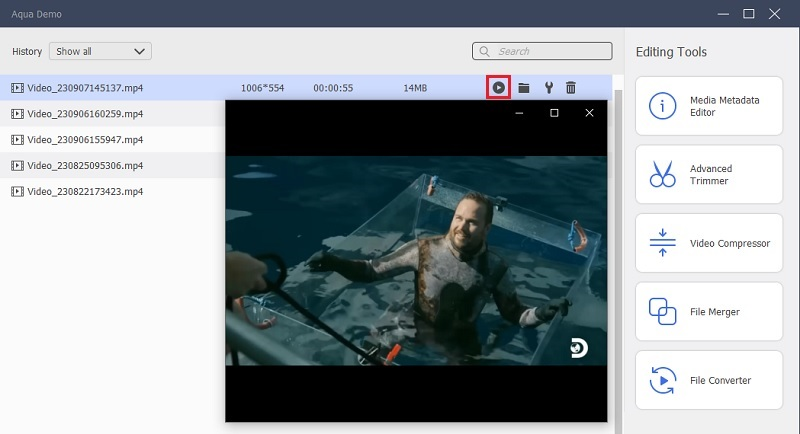
Task: Click the video preview frame
Action: pyautogui.click(x=416, y=260)
